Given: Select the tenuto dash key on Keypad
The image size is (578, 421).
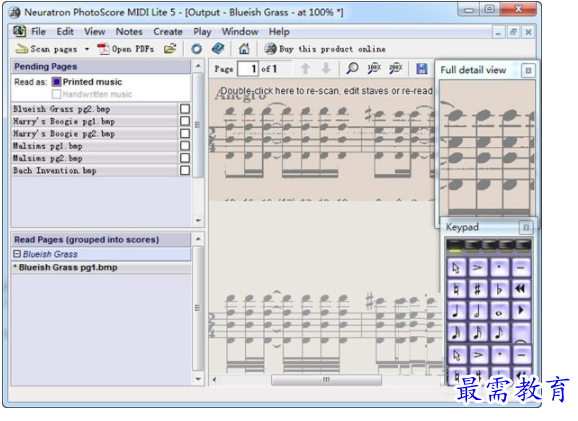Looking at the screenshot, I should point(520,268).
